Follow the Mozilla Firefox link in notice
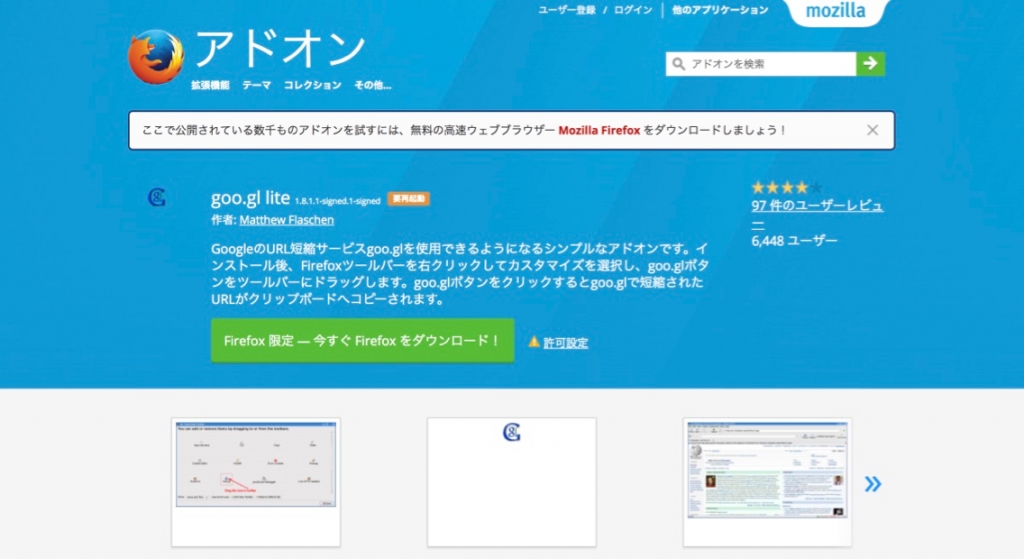This screenshot has width=1024, height=559. [599, 130]
